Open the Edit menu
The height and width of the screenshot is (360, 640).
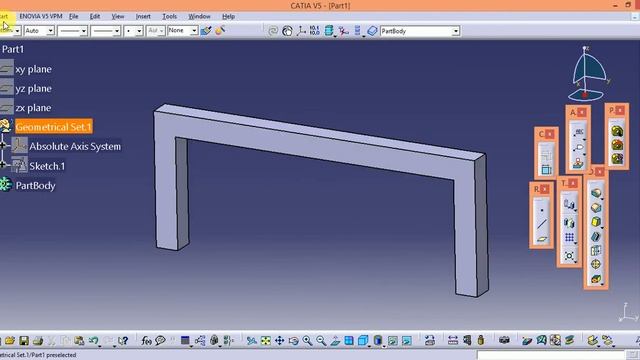click(x=95, y=16)
